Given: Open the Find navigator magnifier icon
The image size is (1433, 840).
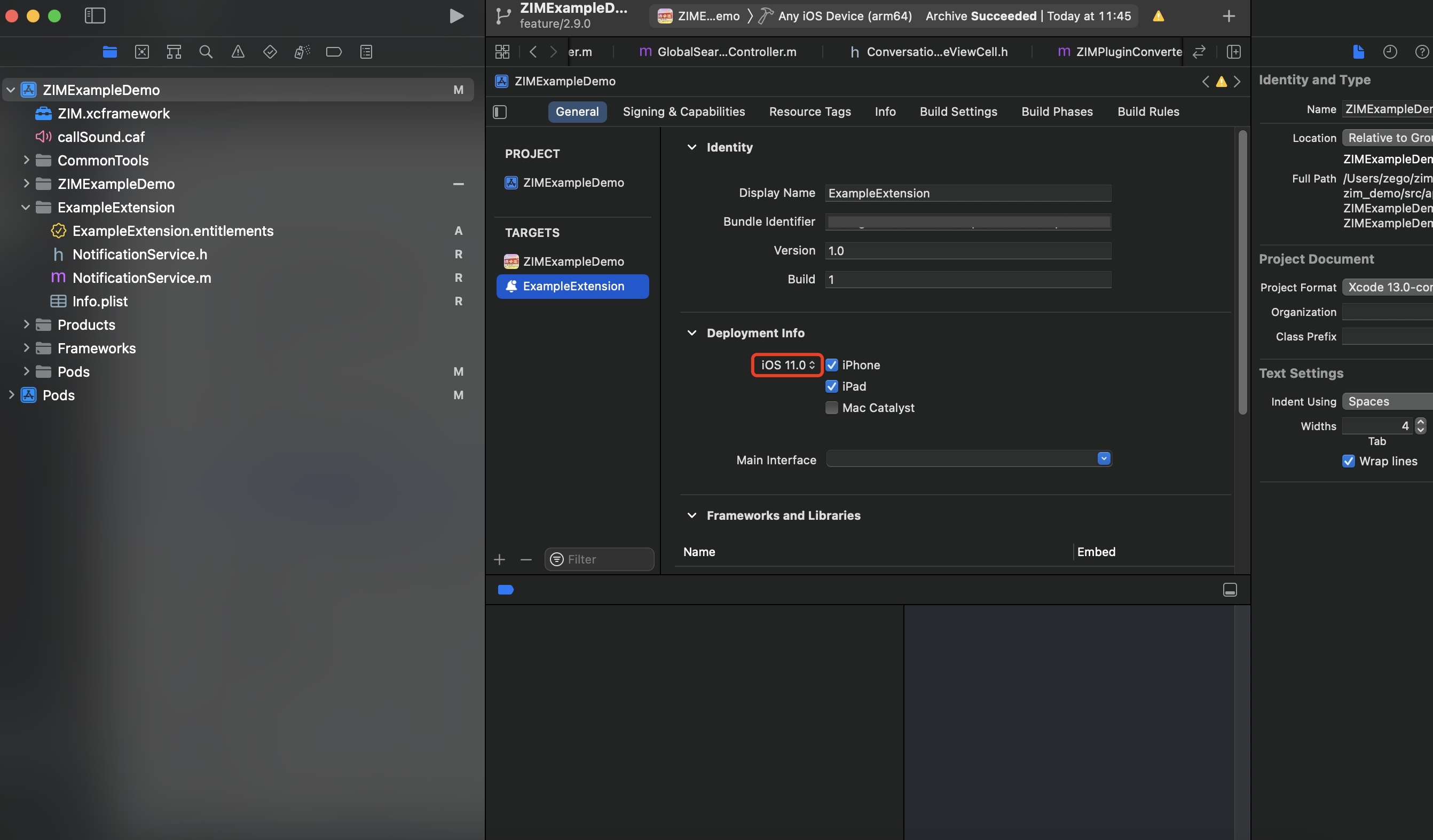Looking at the screenshot, I should 206,52.
